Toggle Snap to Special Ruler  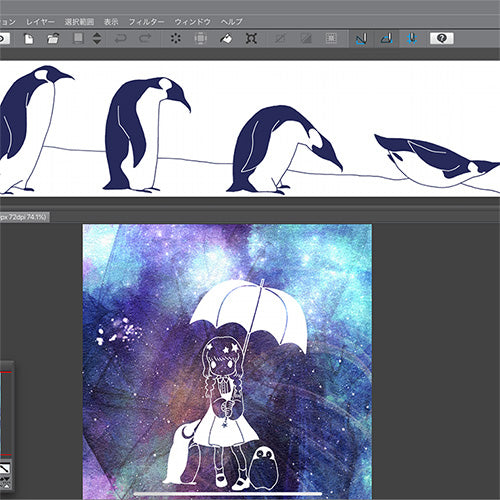[x=387, y=39]
